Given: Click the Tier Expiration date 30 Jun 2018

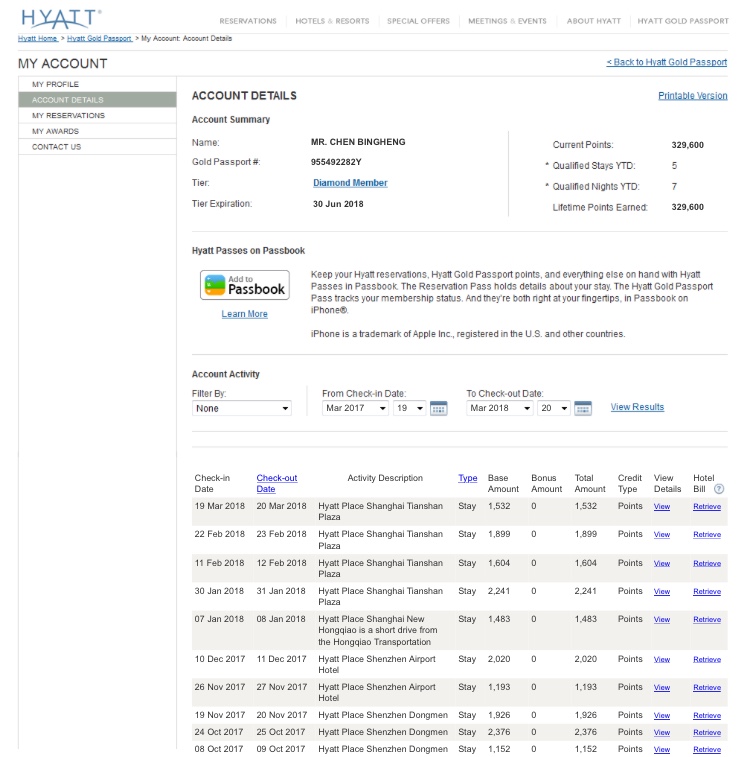Looking at the screenshot, I should point(338,204).
